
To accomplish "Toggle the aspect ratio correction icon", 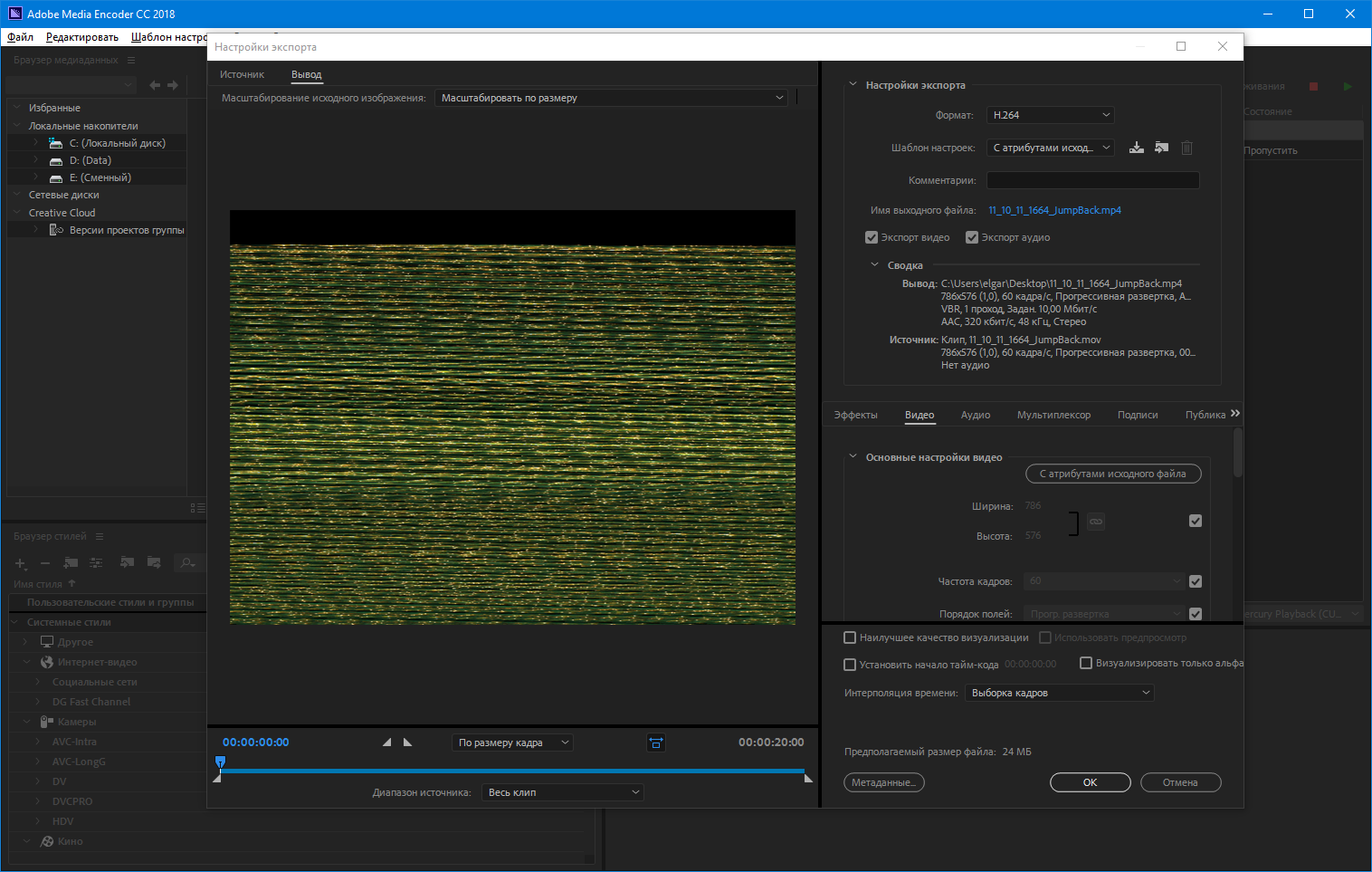I will click(656, 743).
